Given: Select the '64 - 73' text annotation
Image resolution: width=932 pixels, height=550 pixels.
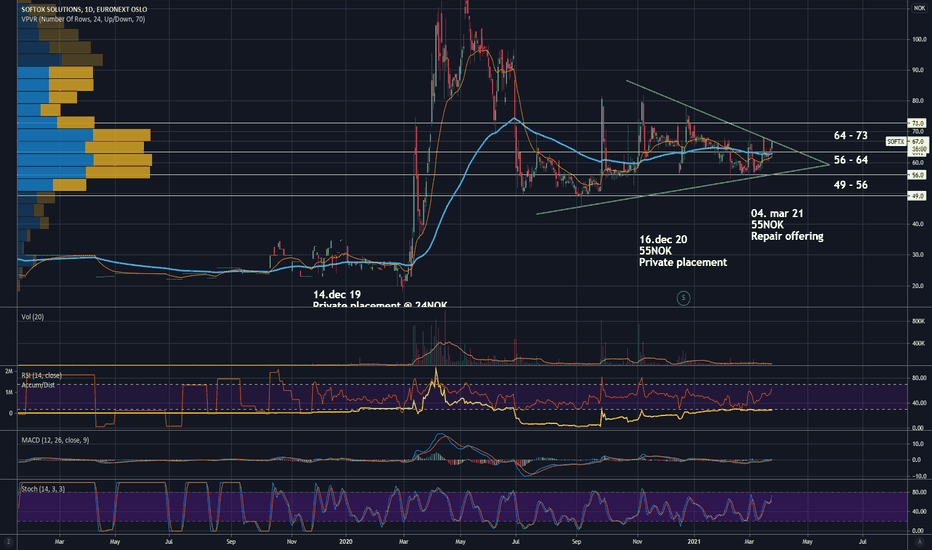Looking at the screenshot, I should click(x=851, y=136).
